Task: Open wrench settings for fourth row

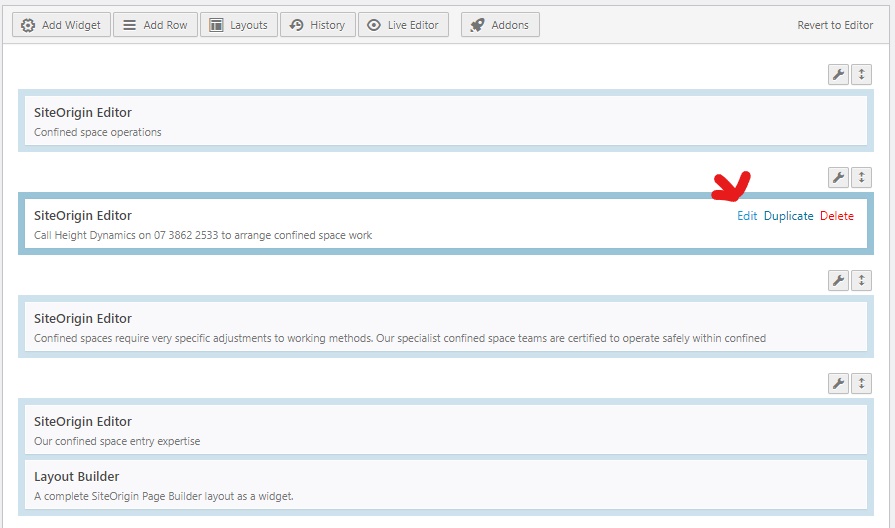Action: click(x=839, y=383)
